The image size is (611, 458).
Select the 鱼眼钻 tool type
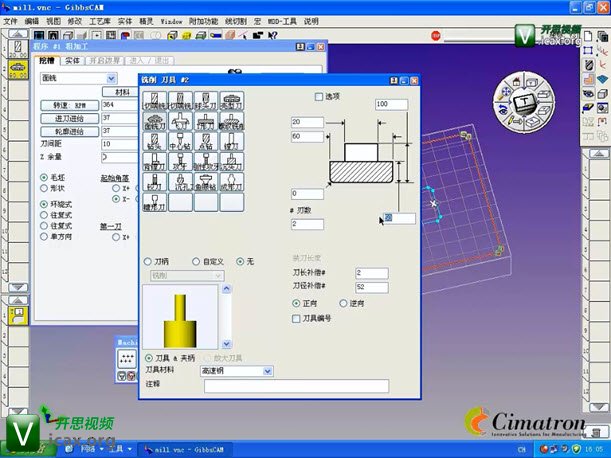(206, 182)
